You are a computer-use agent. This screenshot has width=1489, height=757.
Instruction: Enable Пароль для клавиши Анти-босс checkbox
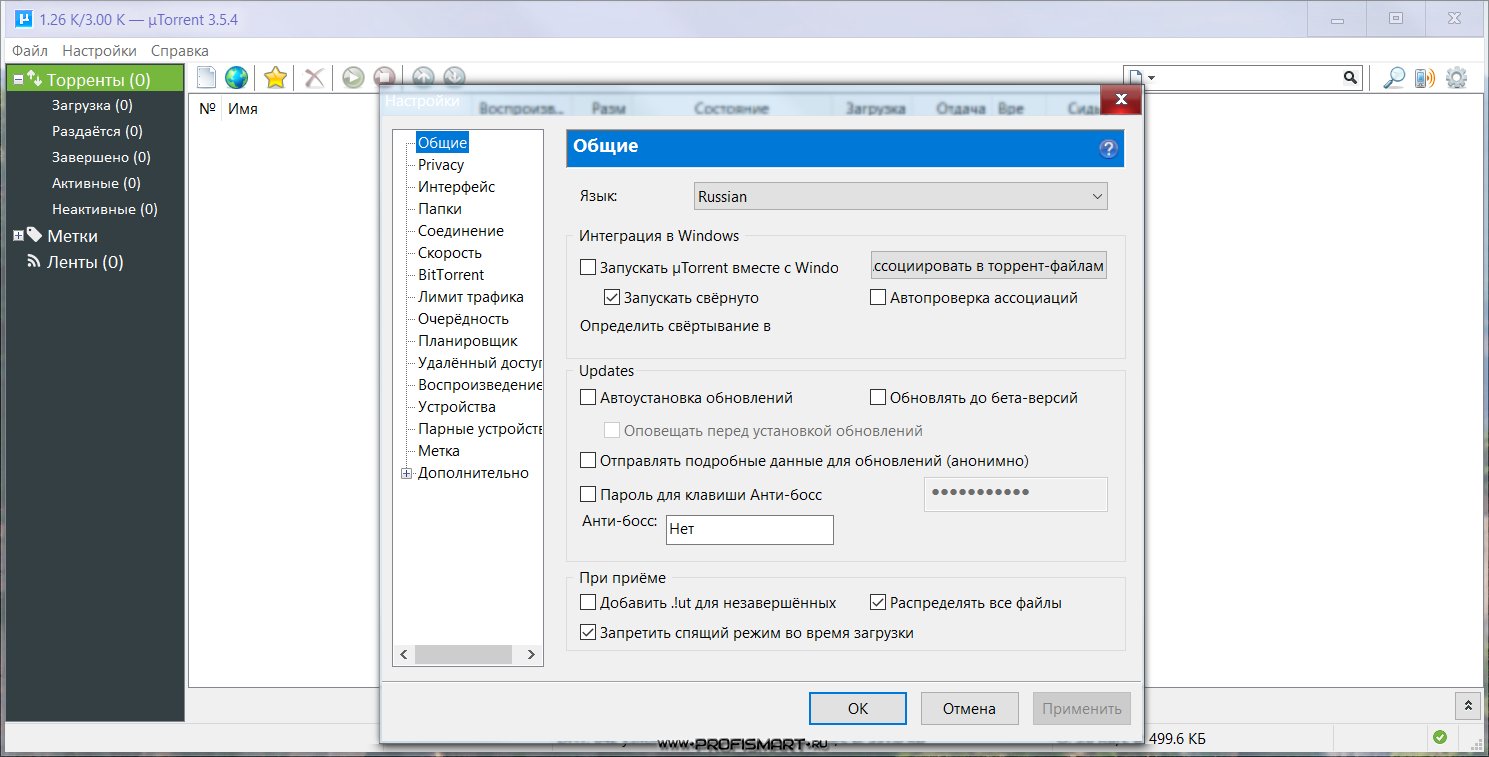coord(588,494)
